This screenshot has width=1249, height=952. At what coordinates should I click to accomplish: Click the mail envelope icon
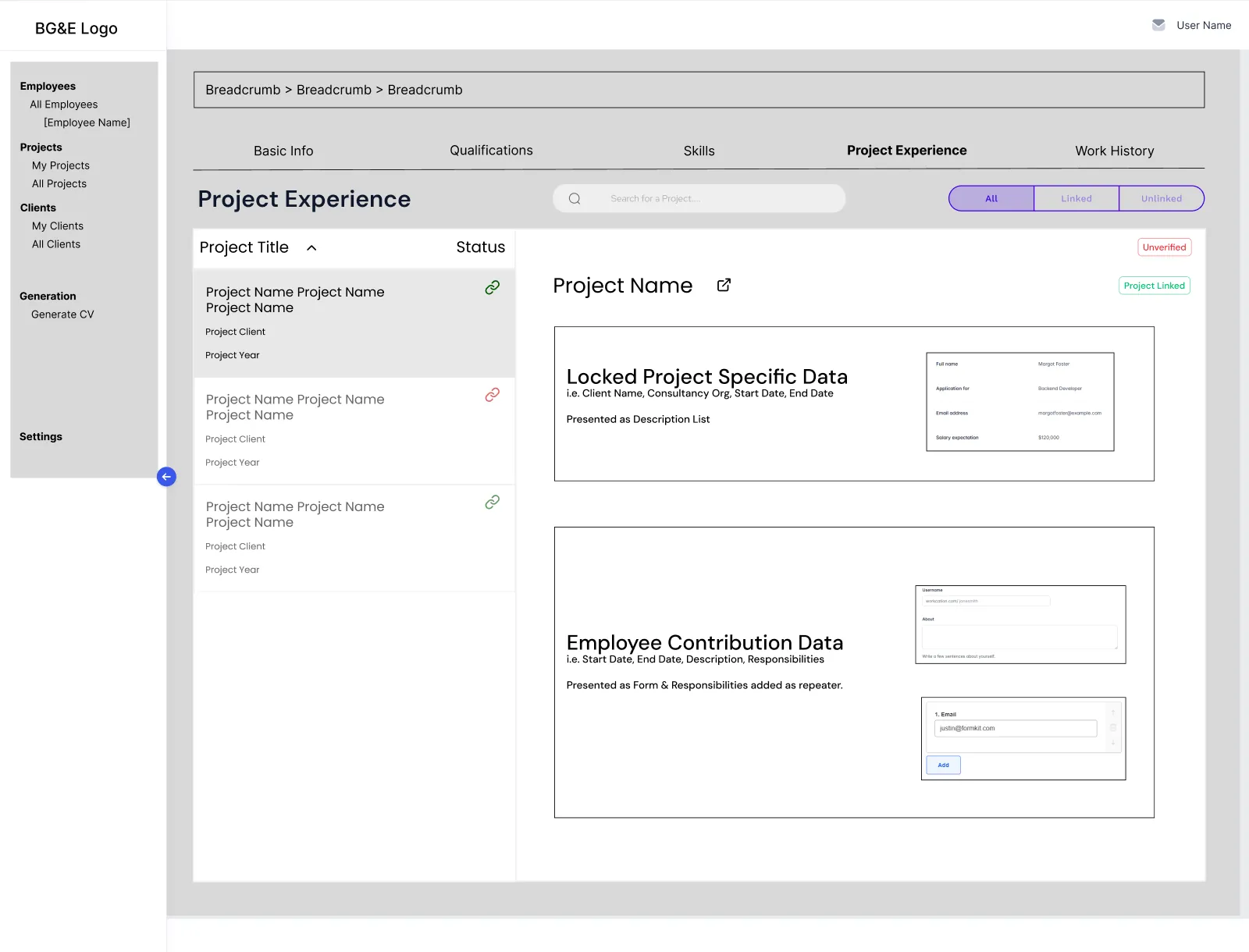pos(1158,25)
